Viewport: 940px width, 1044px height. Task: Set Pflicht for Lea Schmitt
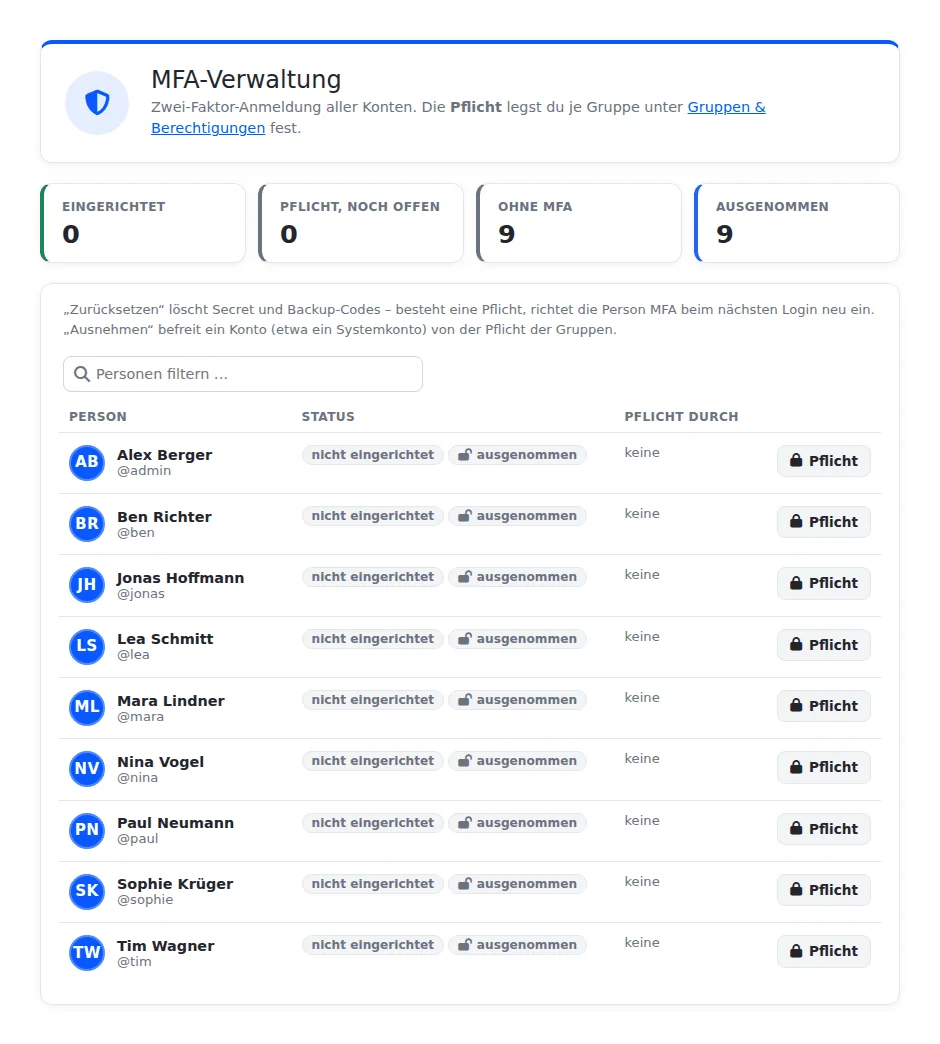click(x=823, y=645)
